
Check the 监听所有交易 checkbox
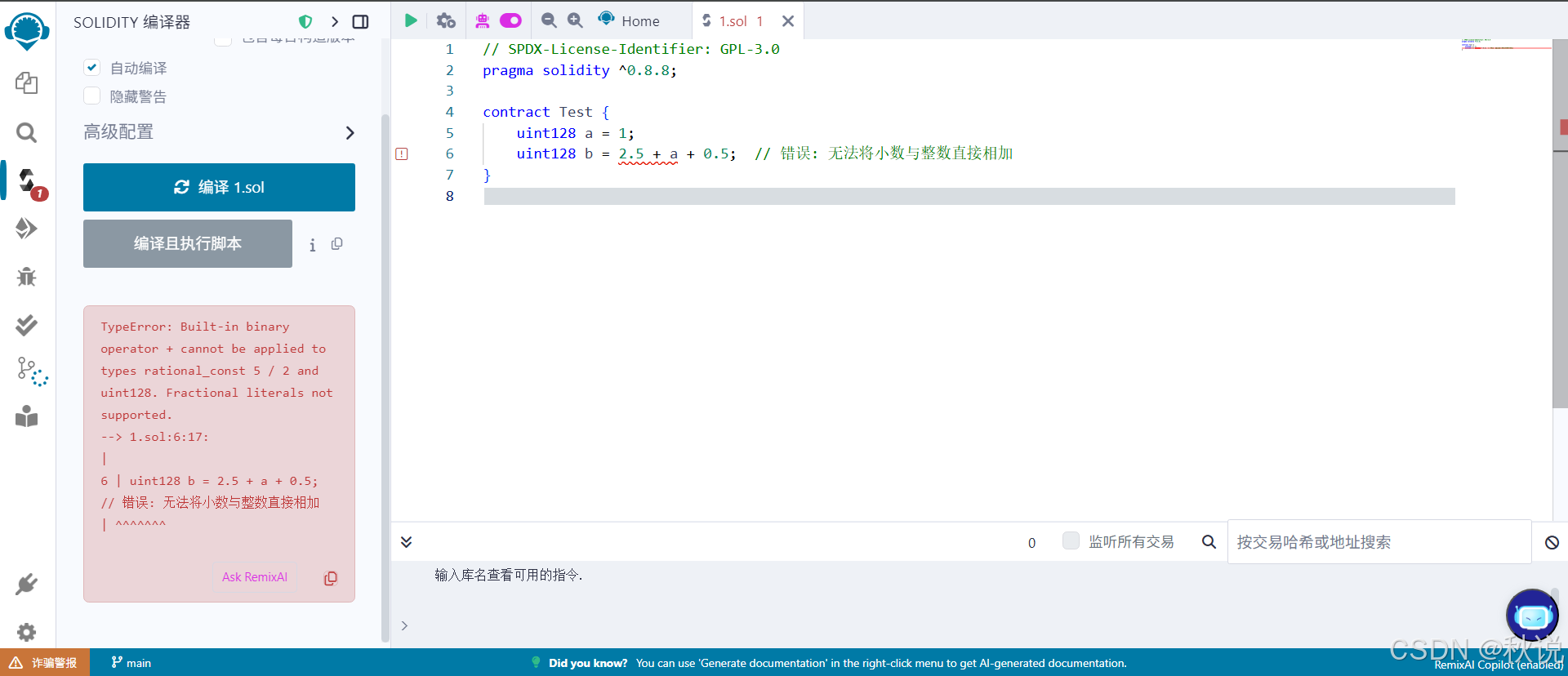[1071, 540]
